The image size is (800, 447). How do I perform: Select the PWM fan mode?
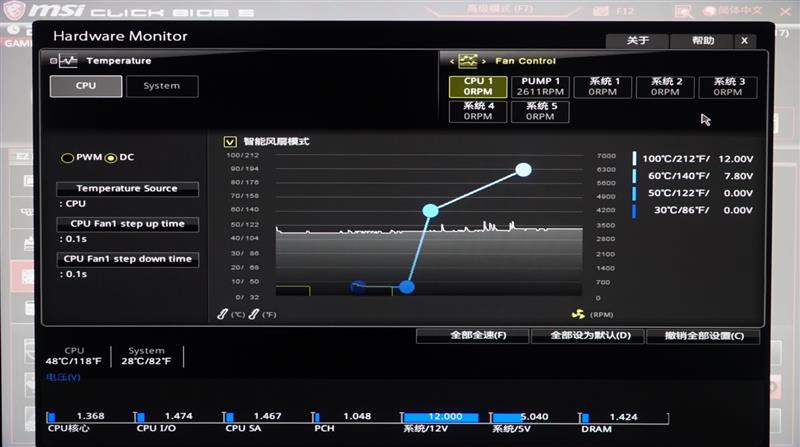[67, 158]
